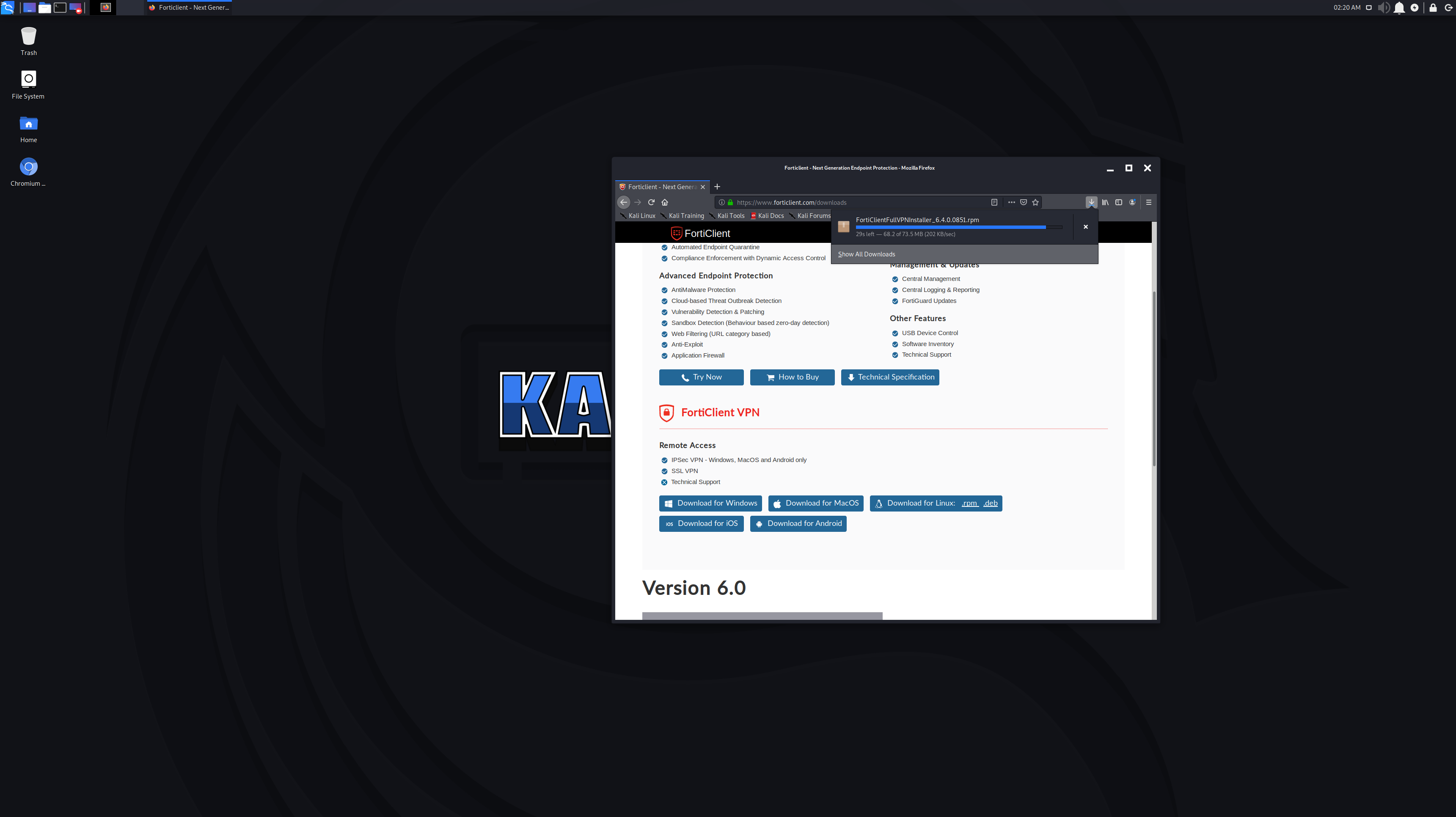Open page actions three-dot menu
The image size is (1456, 817).
pyautogui.click(x=1011, y=202)
